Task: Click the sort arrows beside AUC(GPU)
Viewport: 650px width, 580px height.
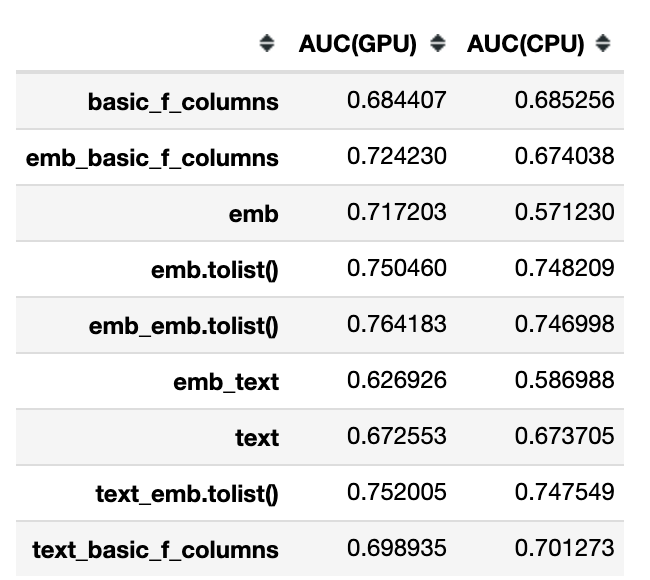Action: (437, 44)
